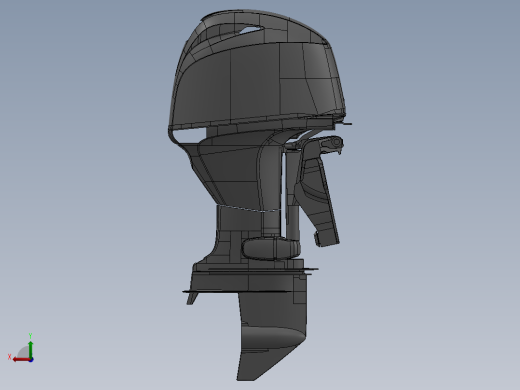Viewport: 520px width, 390px height.
Task: Click the XYZ axis triad indicator
Action: [x=21, y=348]
